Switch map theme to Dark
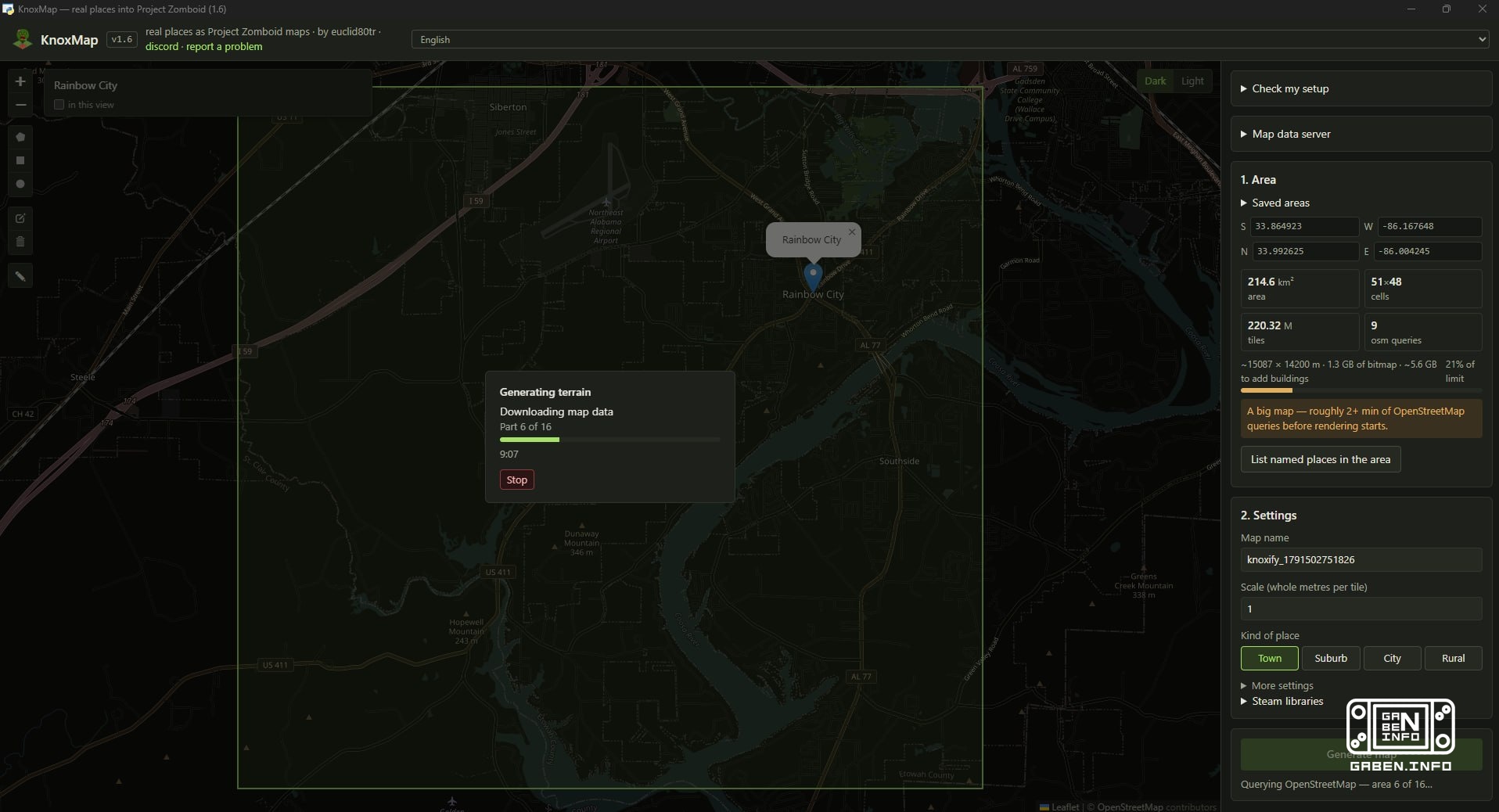 coord(1155,81)
